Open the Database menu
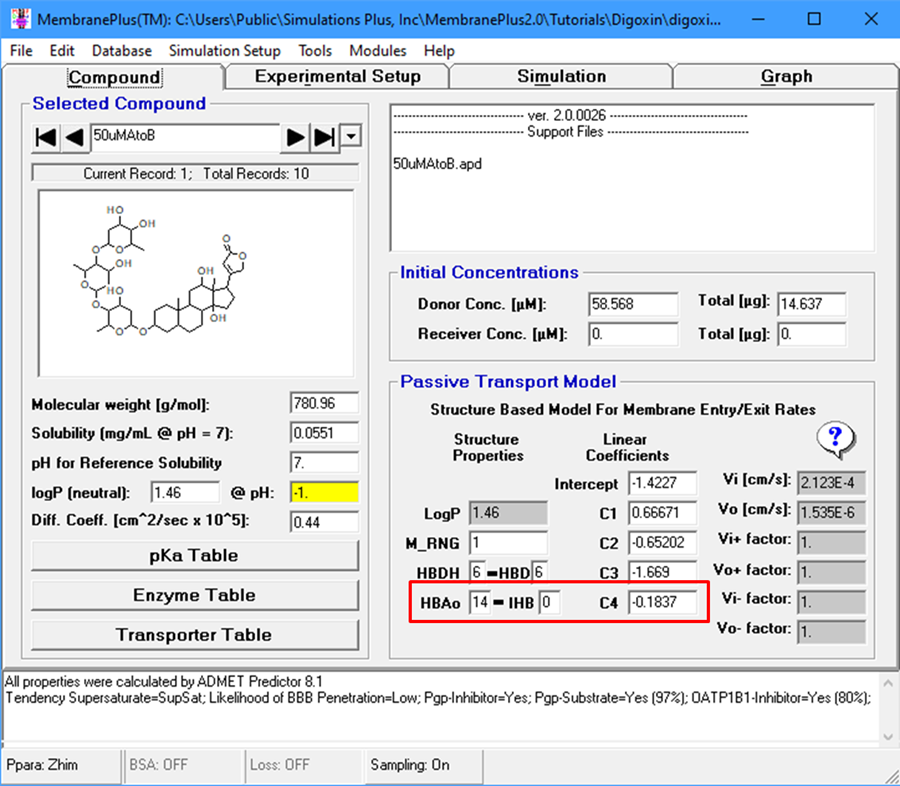The image size is (900, 786). pos(122,51)
